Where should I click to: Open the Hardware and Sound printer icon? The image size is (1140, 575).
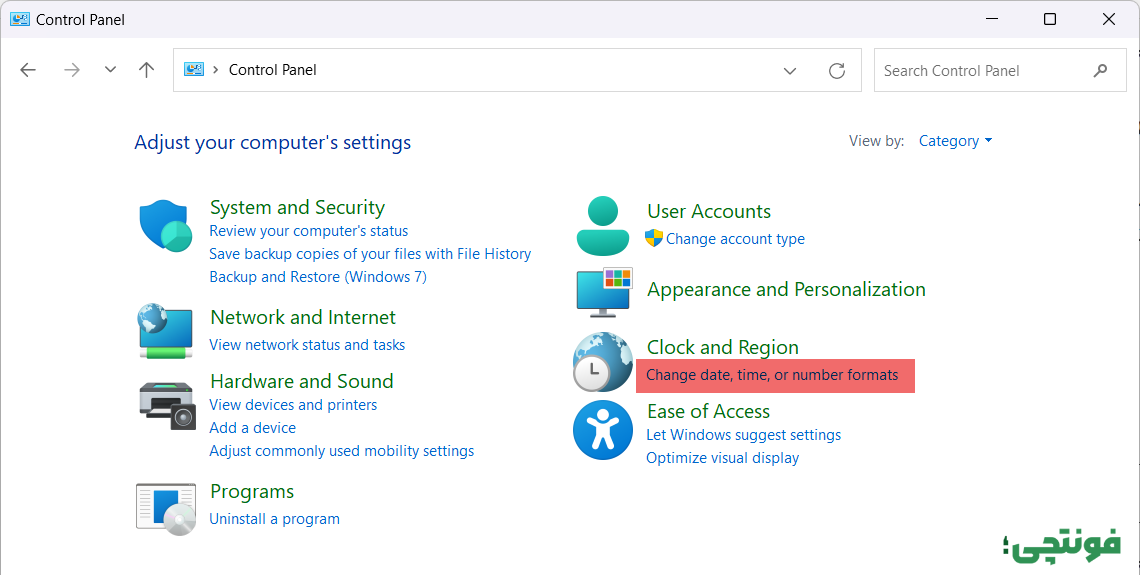click(x=167, y=405)
